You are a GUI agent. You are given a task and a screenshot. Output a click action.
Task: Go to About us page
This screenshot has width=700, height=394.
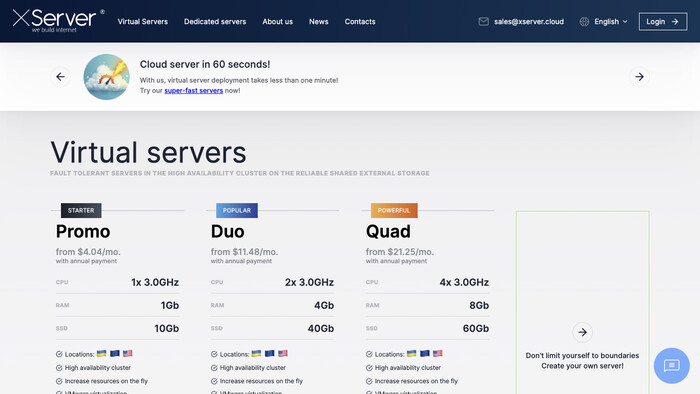tap(277, 21)
